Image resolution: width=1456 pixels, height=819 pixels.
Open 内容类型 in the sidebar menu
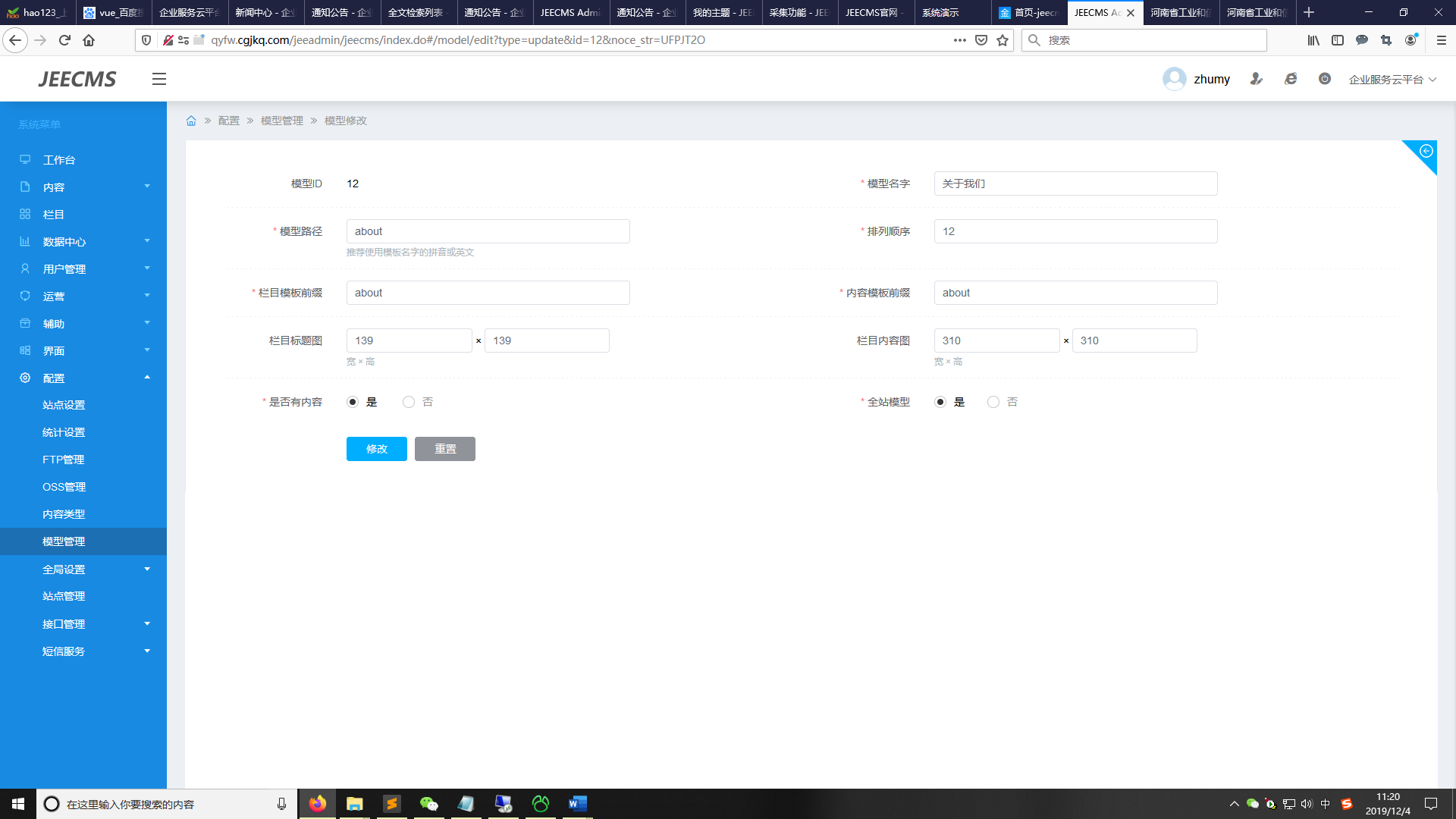pyautogui.click(x=64, y=514)
